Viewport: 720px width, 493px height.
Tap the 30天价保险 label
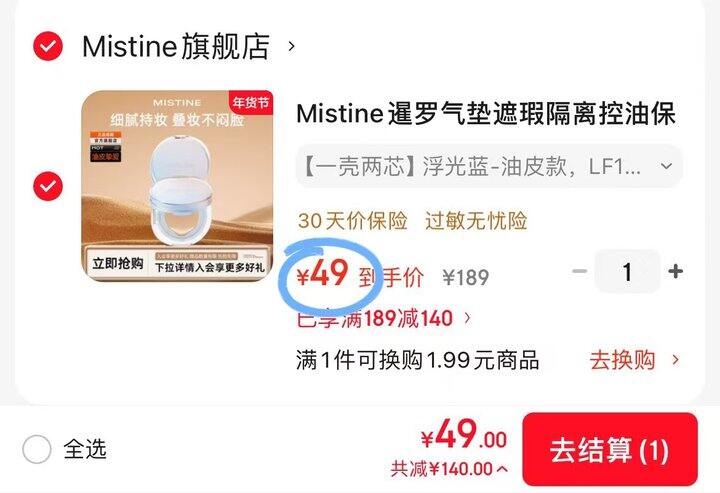point(353,221)
